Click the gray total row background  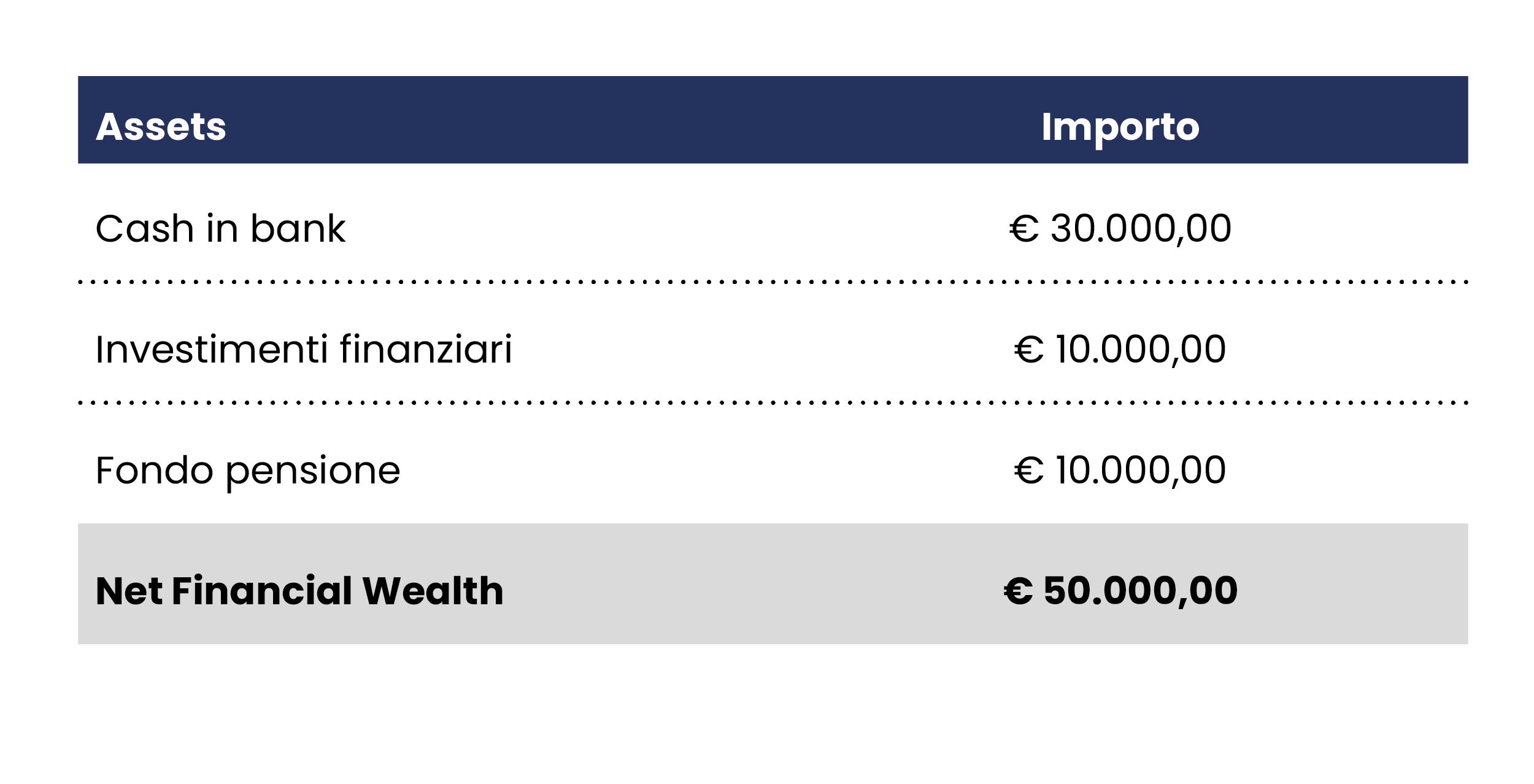[773, 583]
